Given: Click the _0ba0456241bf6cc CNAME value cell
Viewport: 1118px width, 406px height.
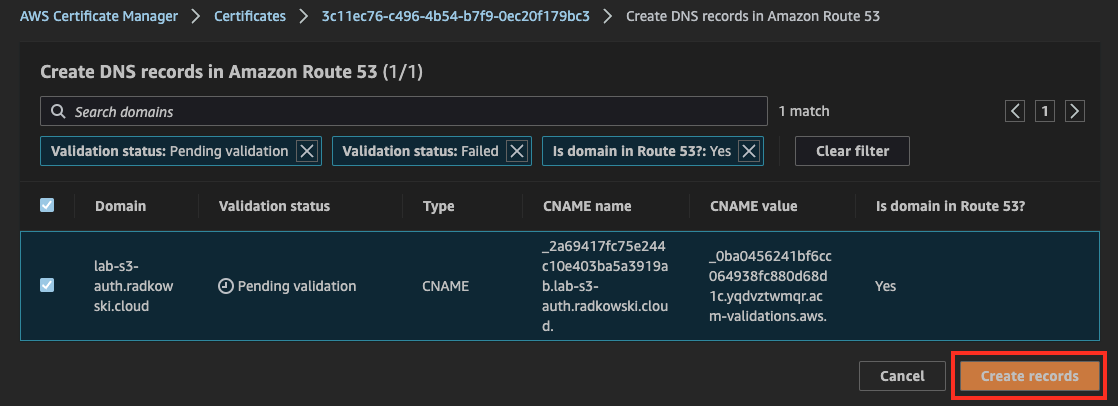Looking at the screenshot, I should point(771,286).
